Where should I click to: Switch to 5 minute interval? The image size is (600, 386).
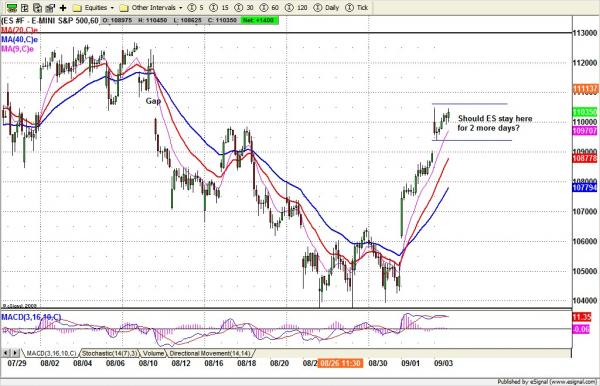coord(196,8)
